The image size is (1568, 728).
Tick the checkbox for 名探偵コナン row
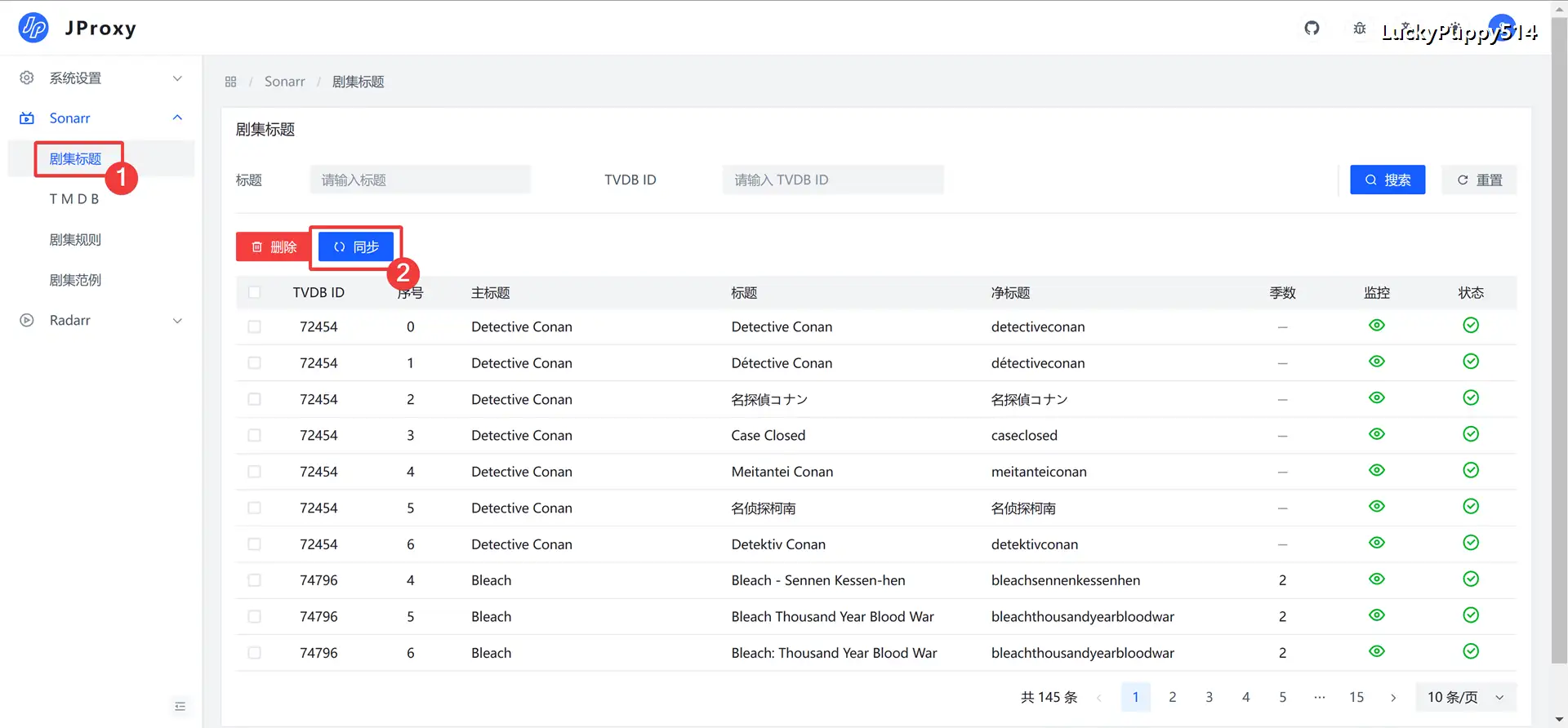[x=254, y=399]
